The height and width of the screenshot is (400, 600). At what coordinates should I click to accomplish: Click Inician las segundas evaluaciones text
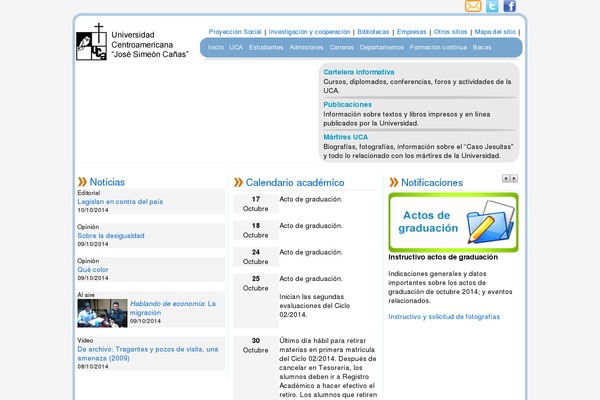tap(315, 305)
